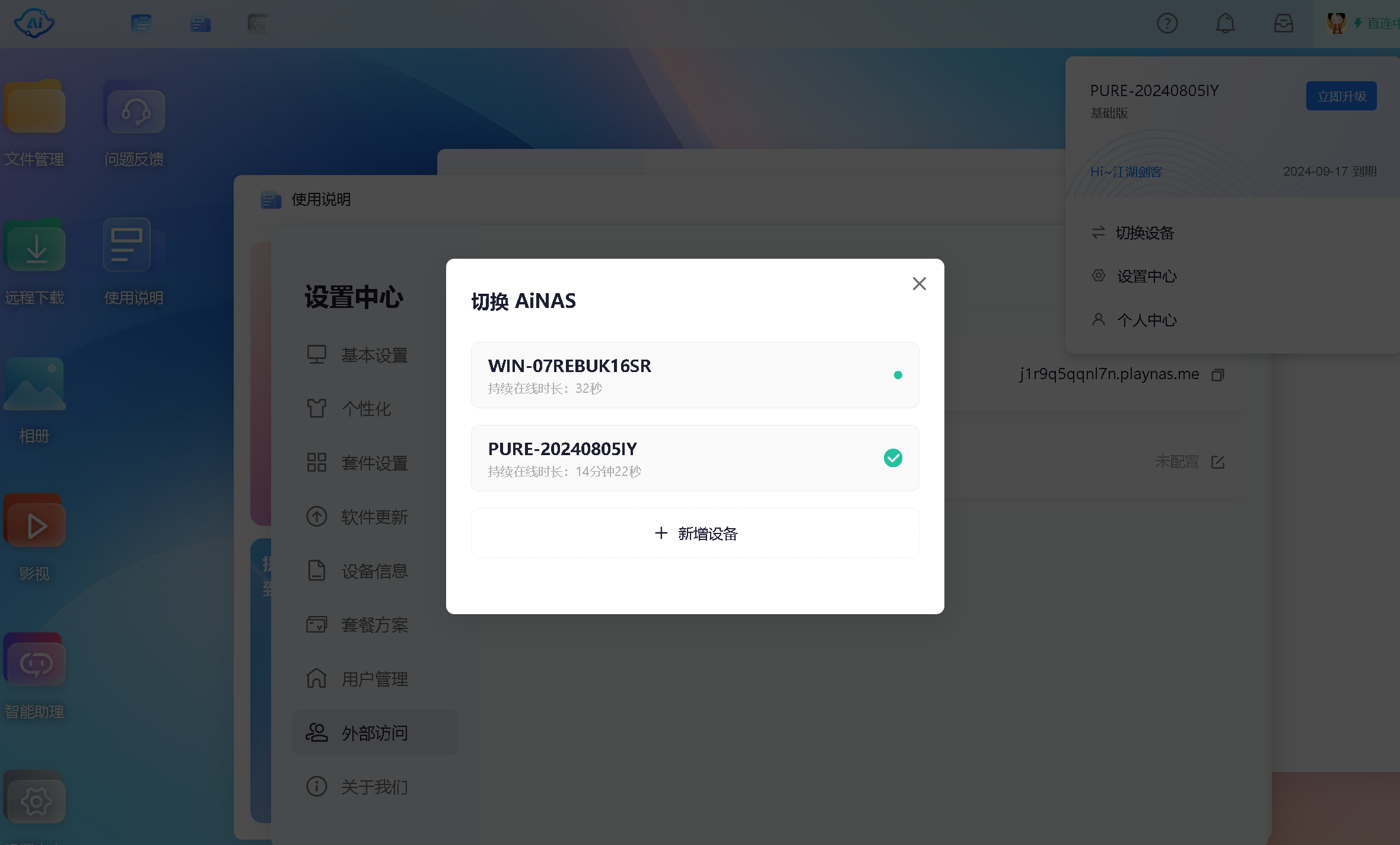1400x845 pixels.
Task: Click the 新增设备 add device button
Action: 695,533
